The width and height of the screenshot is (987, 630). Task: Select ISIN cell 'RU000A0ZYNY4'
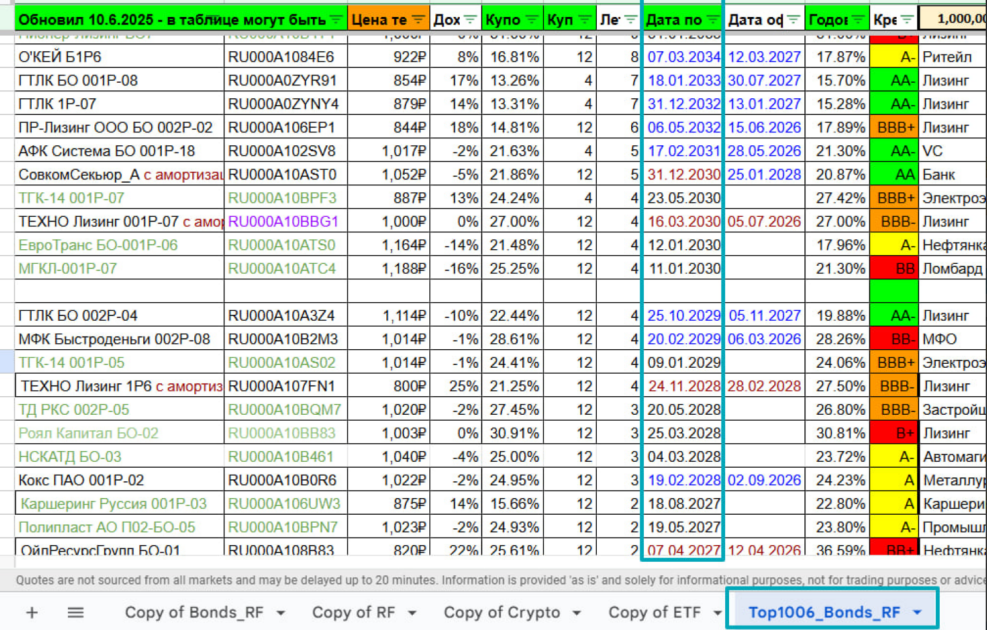tap(286, 104)
